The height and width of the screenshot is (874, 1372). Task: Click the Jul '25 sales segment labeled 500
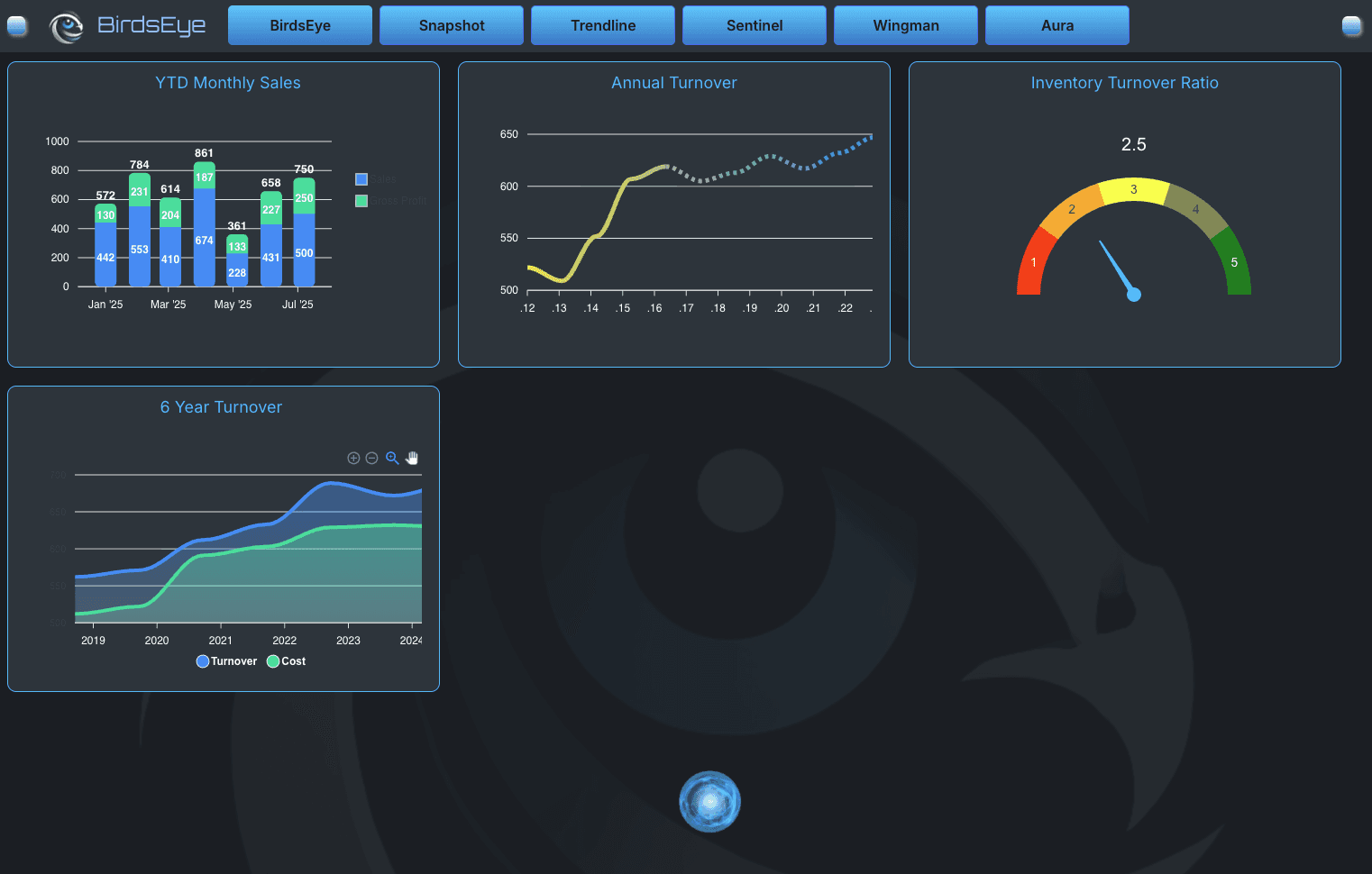click(x=305, y=250)
